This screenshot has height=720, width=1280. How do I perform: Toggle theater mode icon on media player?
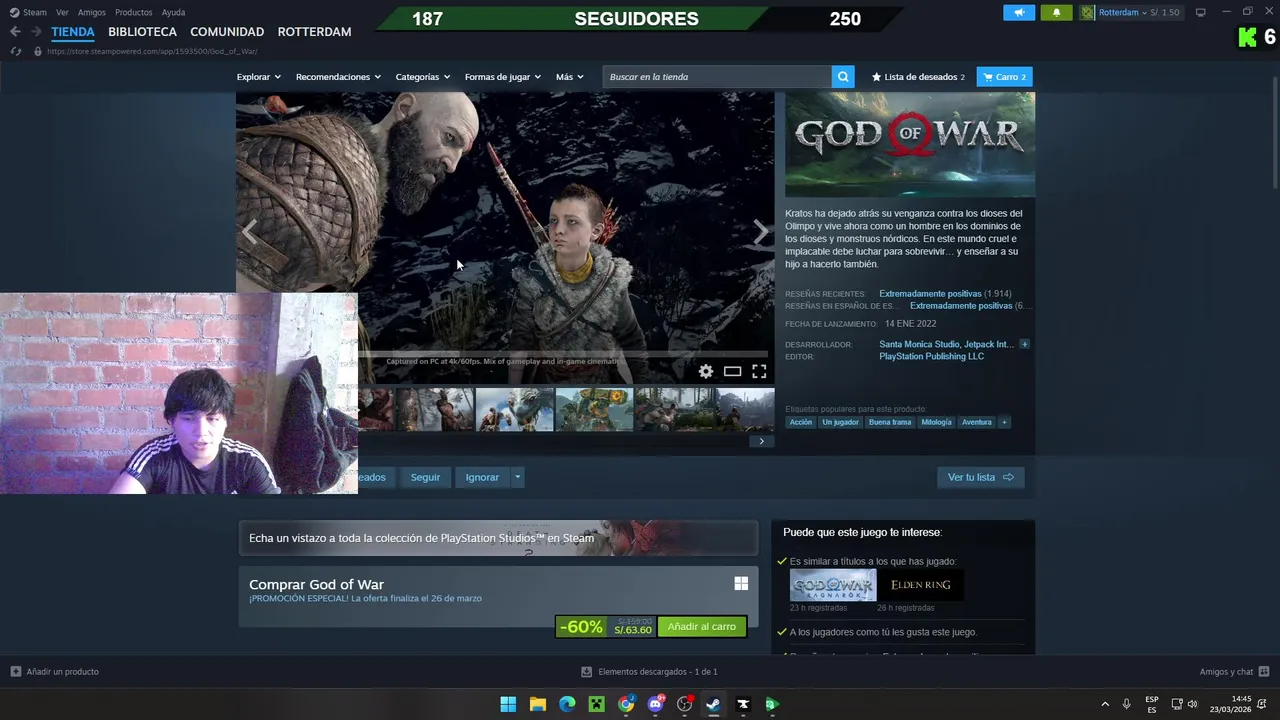[732, 372]
